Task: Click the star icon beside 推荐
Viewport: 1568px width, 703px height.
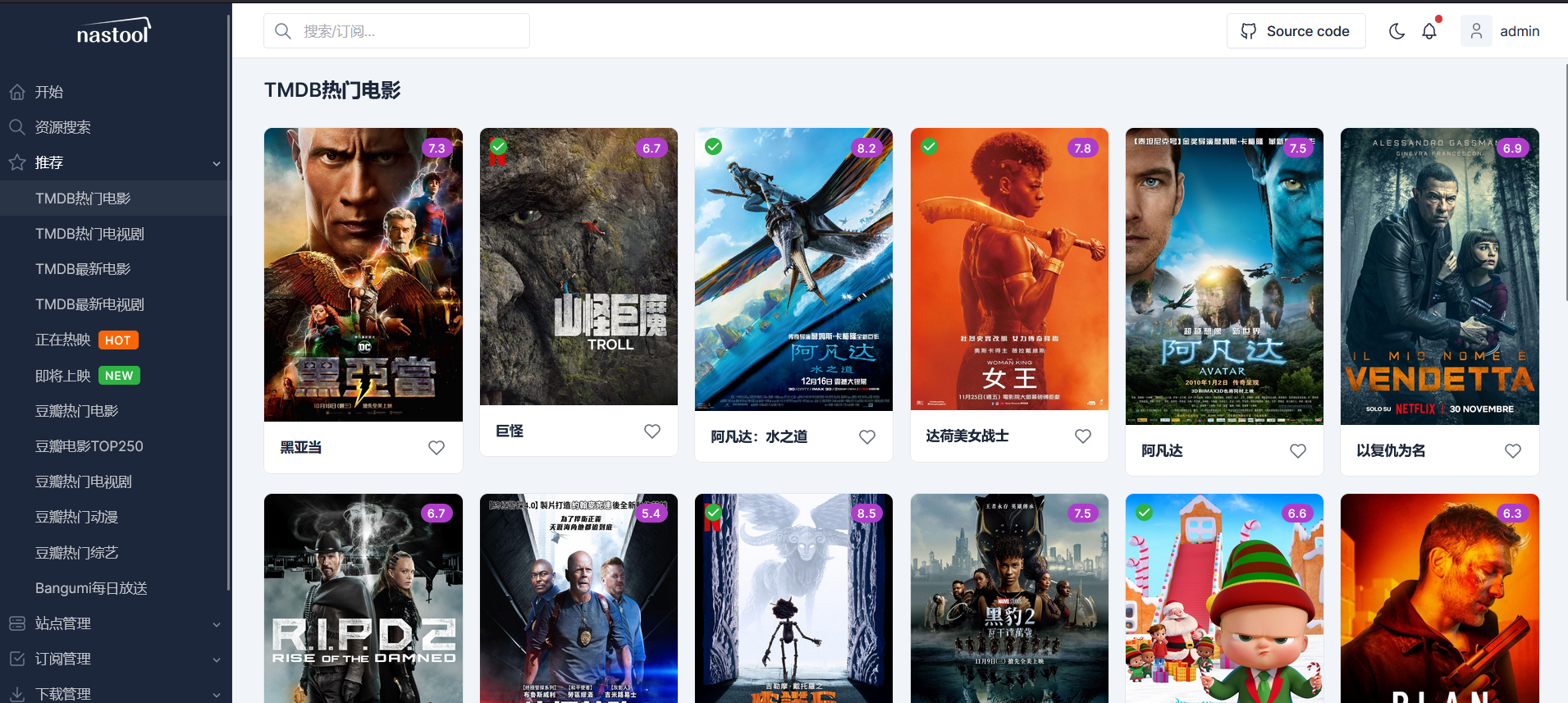Action: [17, 162]
